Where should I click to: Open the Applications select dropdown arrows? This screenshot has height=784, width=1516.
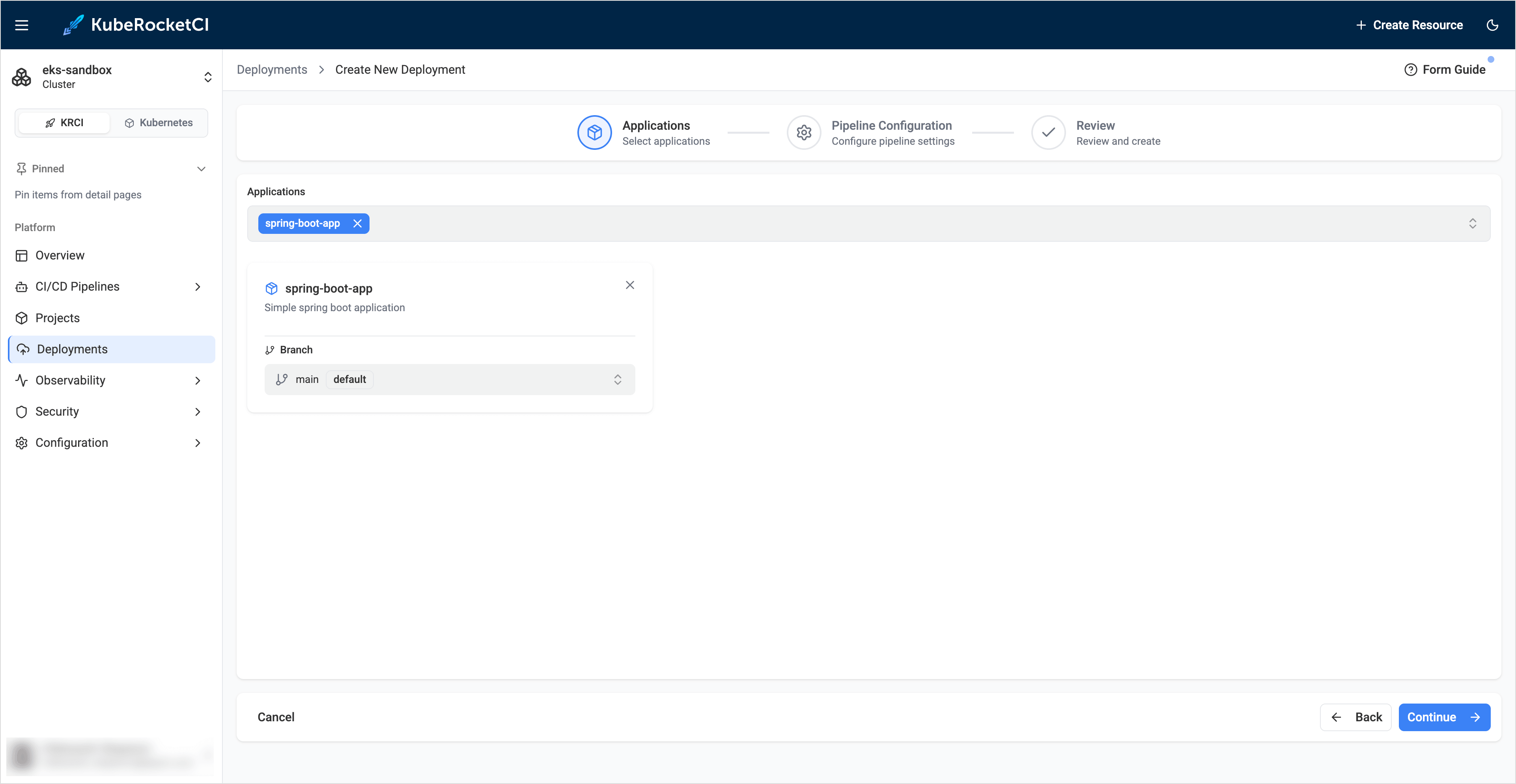(x=1472, y=224)
